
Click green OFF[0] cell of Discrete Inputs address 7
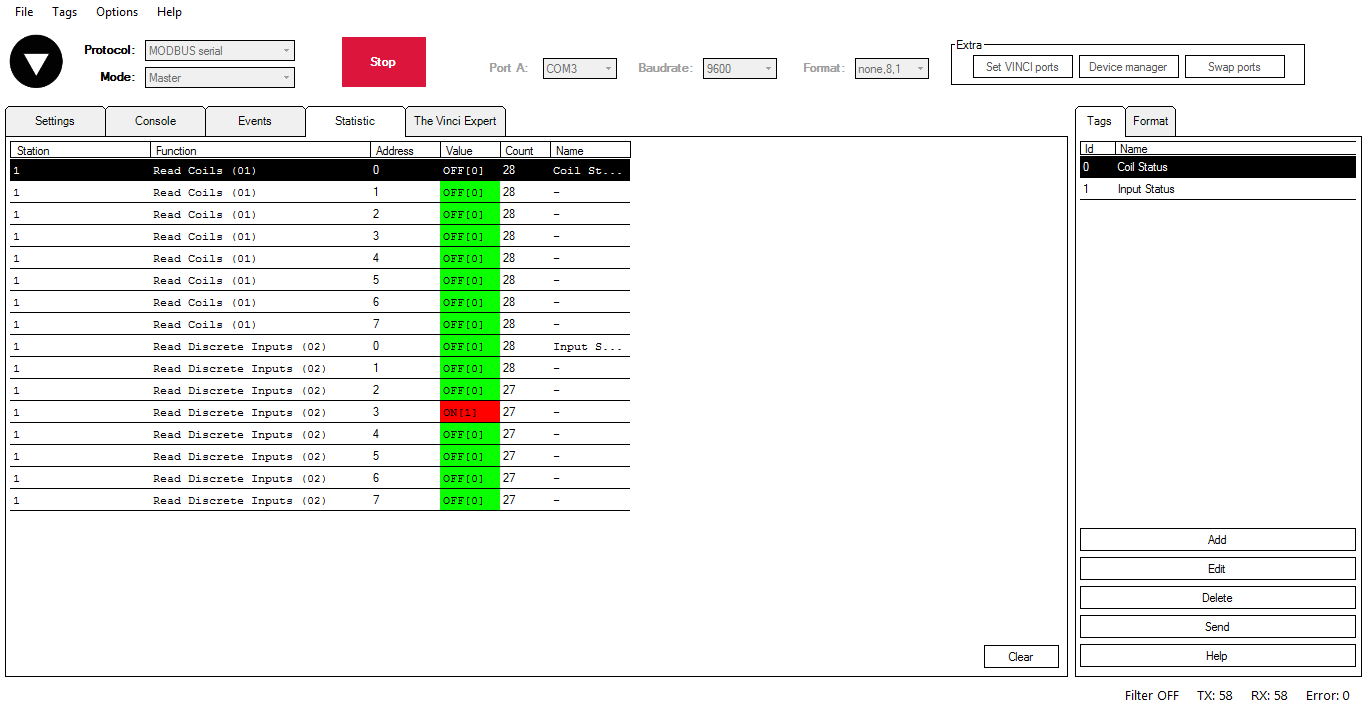tap(470, 500)
